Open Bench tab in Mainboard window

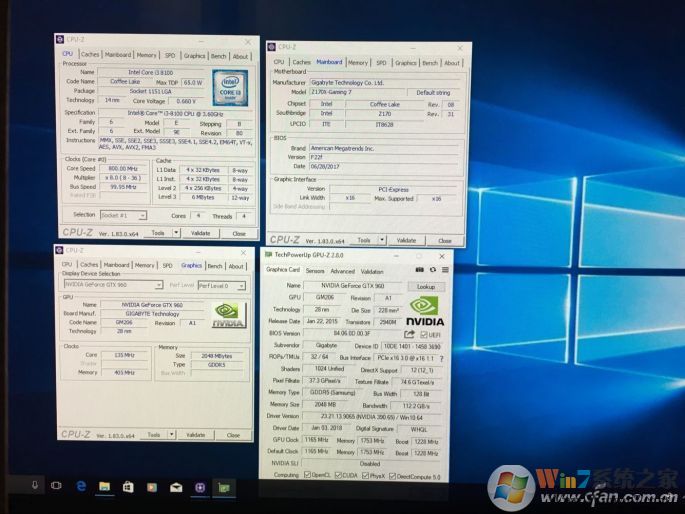coord(430,63)
